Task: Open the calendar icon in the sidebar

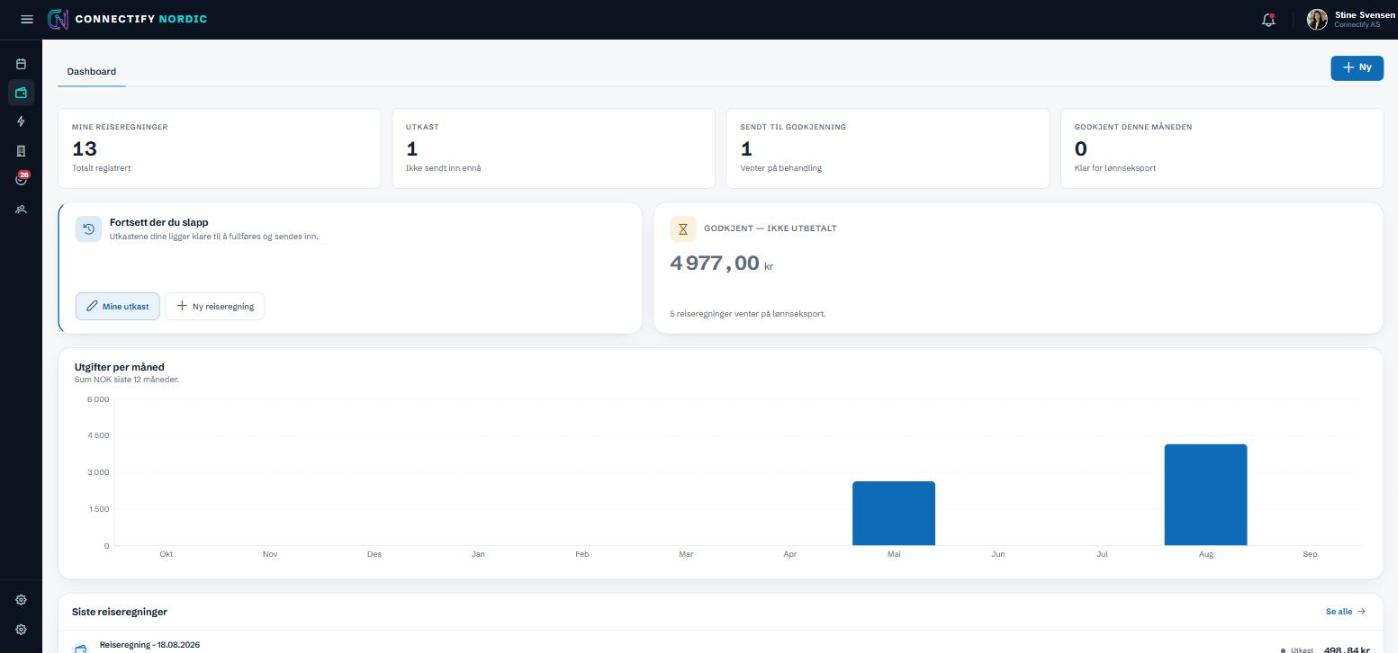Action: (x=21, y=64)
